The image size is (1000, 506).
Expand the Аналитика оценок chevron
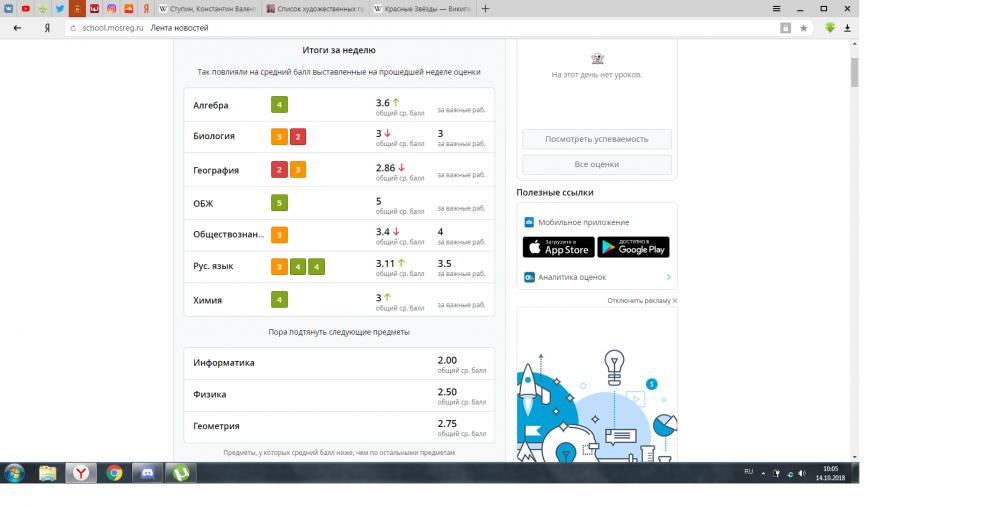(x=668, y=277)
